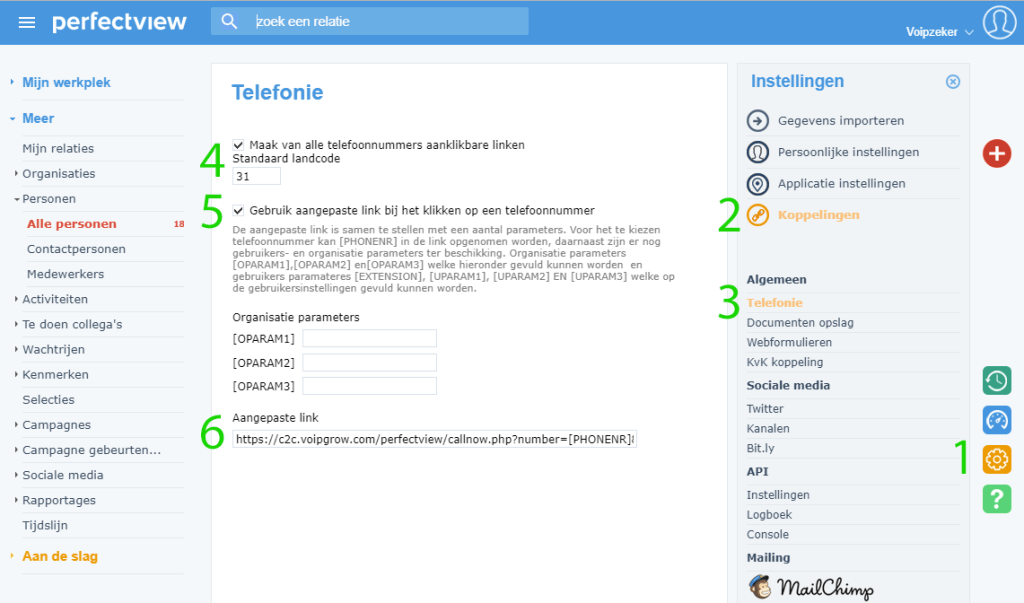
Task: Click the OPARAM2 input field
Action: [x=370, y=363]
